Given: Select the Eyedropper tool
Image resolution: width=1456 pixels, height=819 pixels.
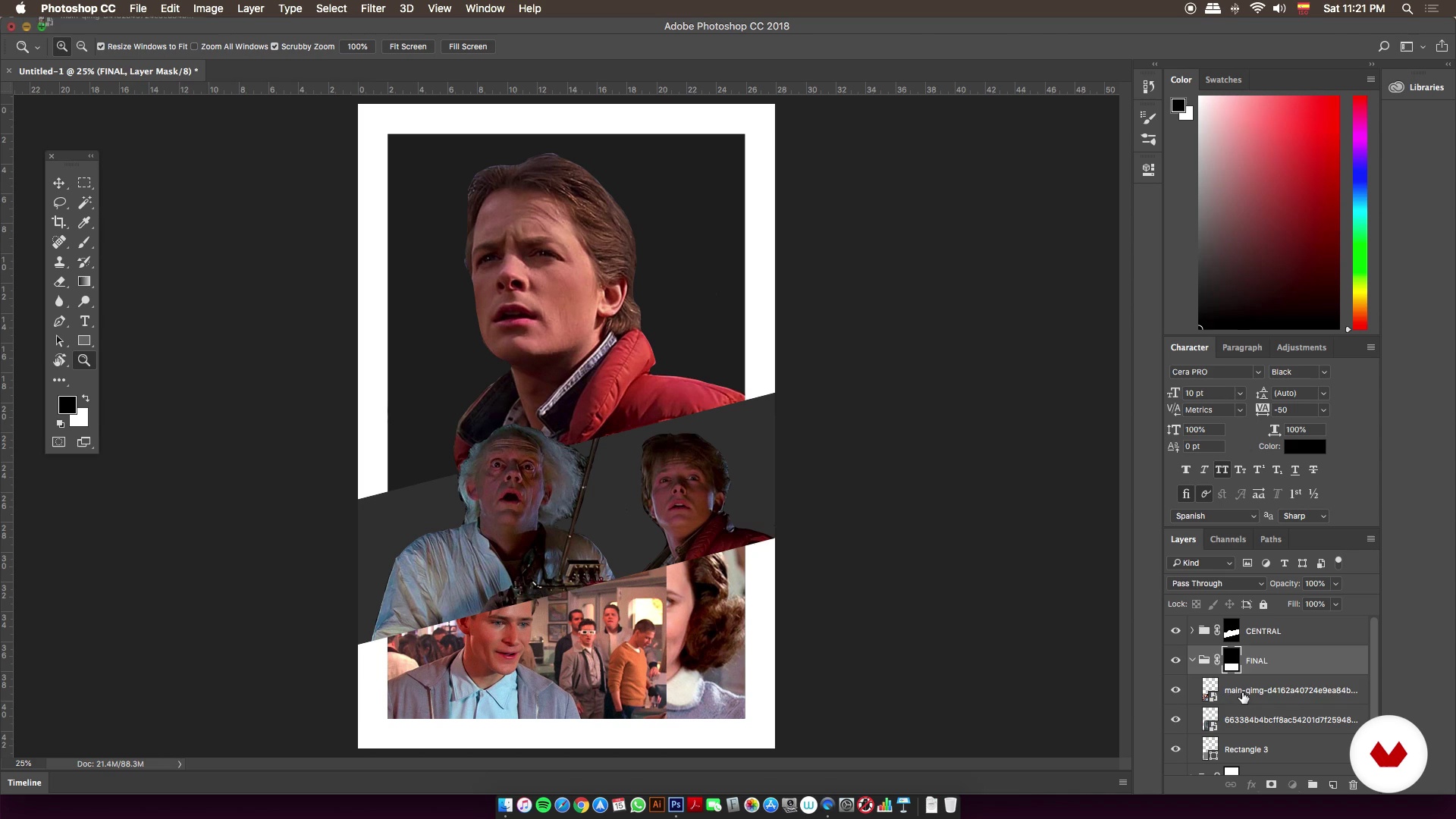Looking at the screenshot, I should click(84, 222).
